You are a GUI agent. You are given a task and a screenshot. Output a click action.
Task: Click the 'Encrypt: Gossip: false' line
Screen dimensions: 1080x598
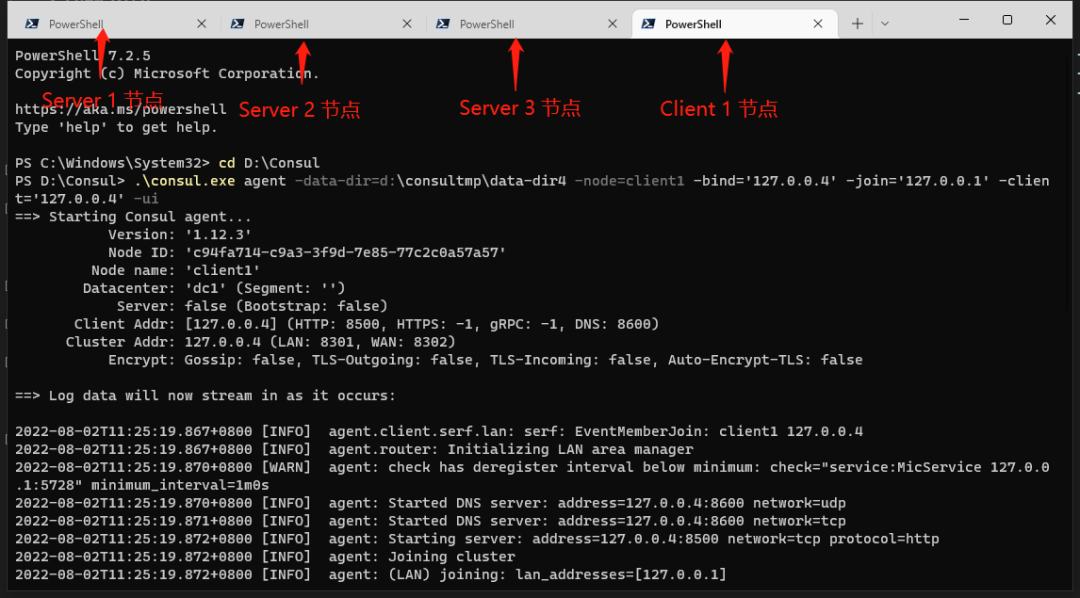click(485, 360)
